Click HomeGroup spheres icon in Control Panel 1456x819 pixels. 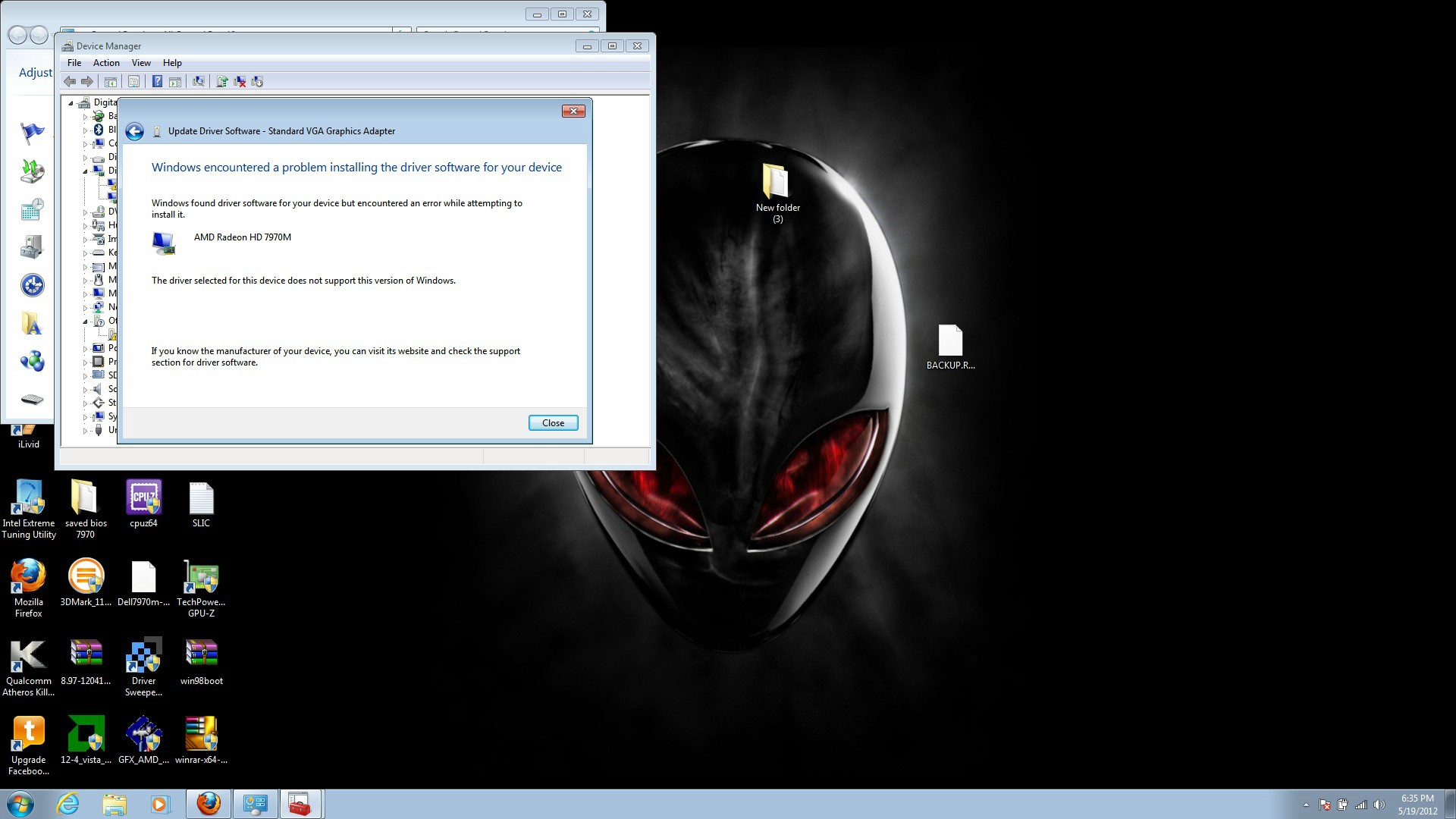tap(32, 362)
